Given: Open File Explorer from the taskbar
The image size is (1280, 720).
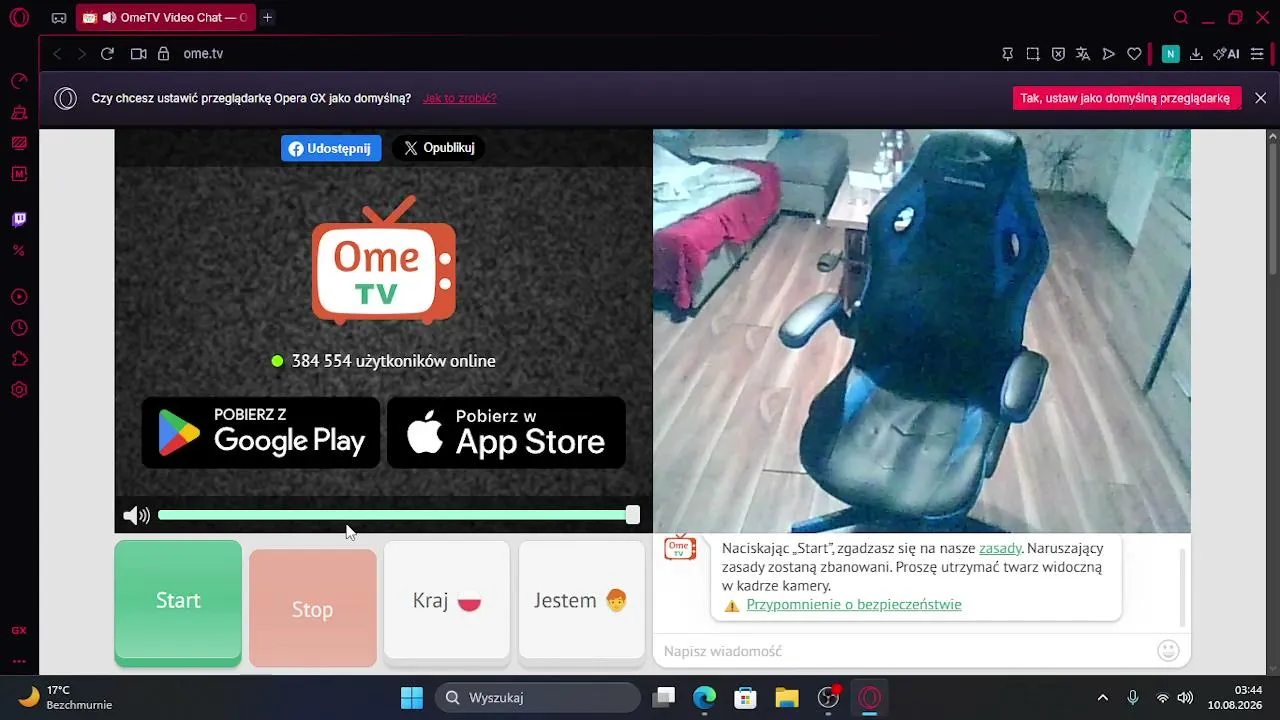Looking at the screenshot, I should (x=787, y=698).
